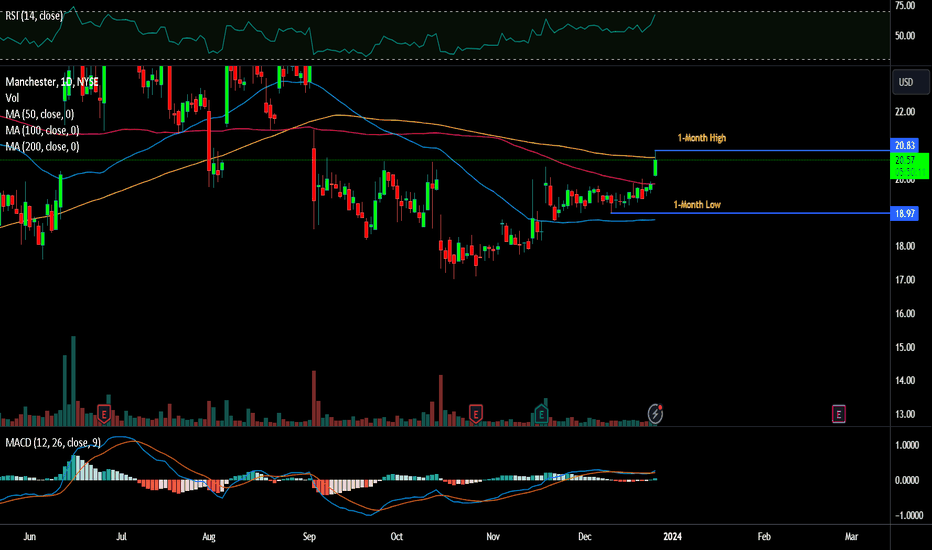Click the Oct label on the time axis

coord(396,536)
